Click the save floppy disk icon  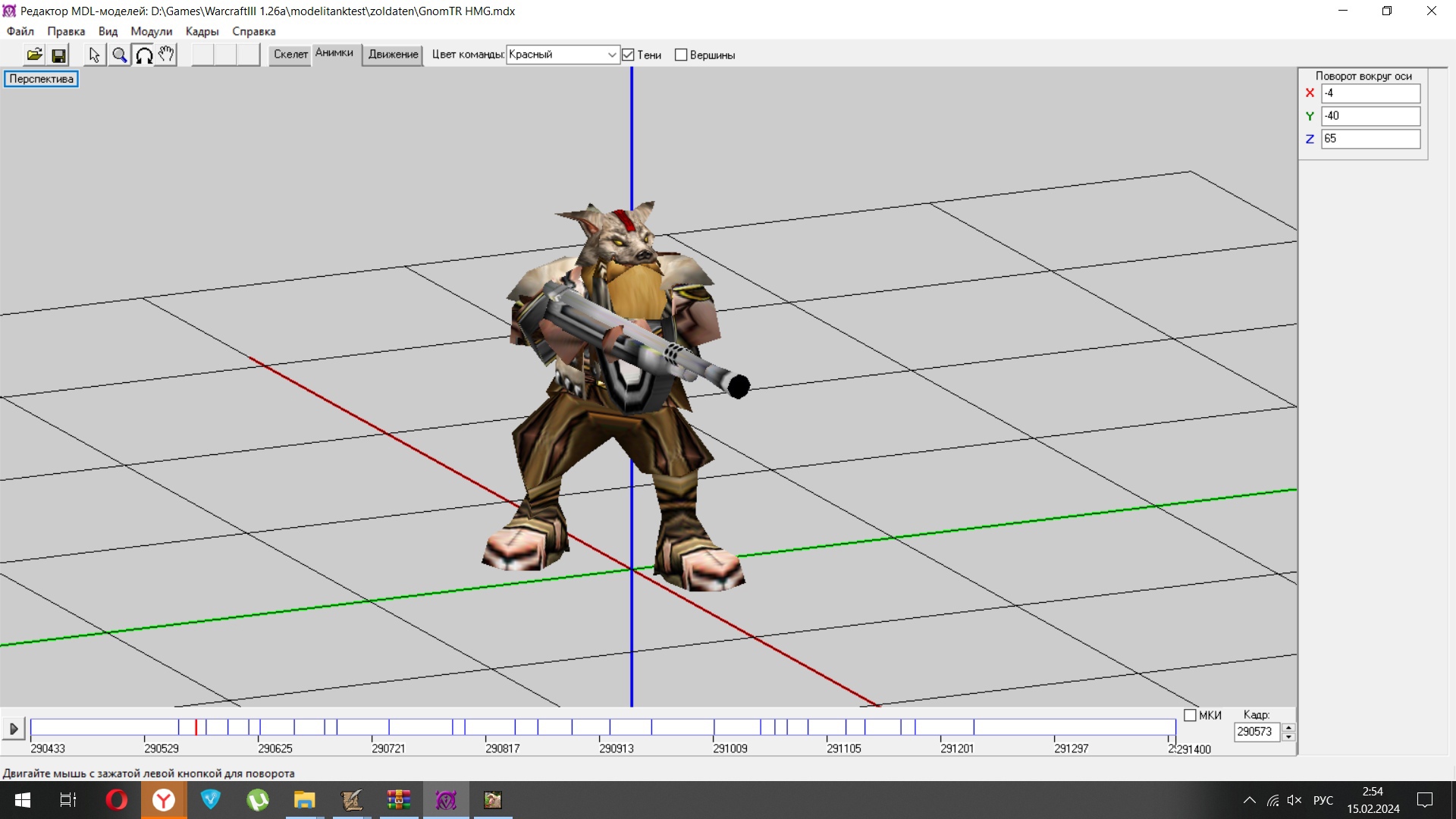click(x=58, y=55)
